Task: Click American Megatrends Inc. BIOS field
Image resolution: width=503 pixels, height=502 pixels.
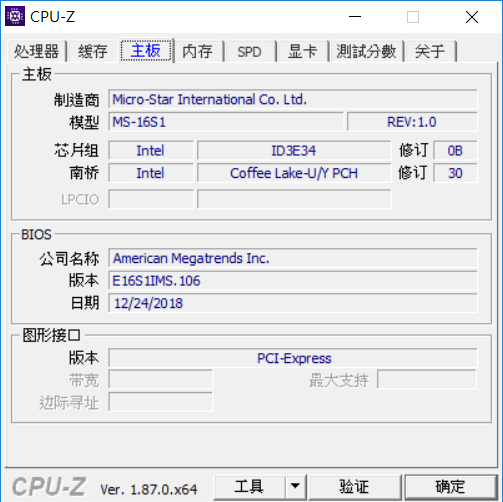Action: [x=293, y=258]
